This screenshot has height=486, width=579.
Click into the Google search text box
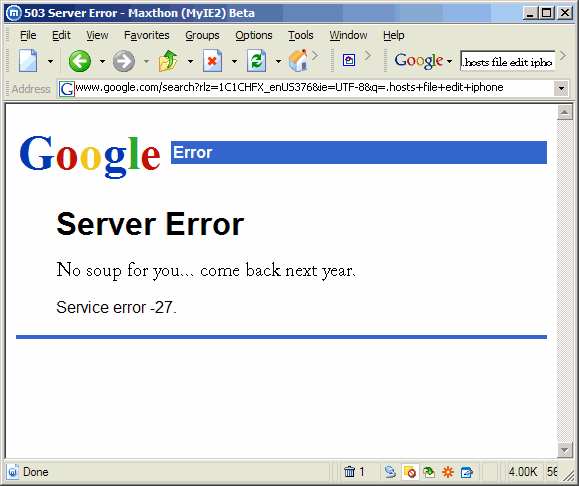point(507,61)
